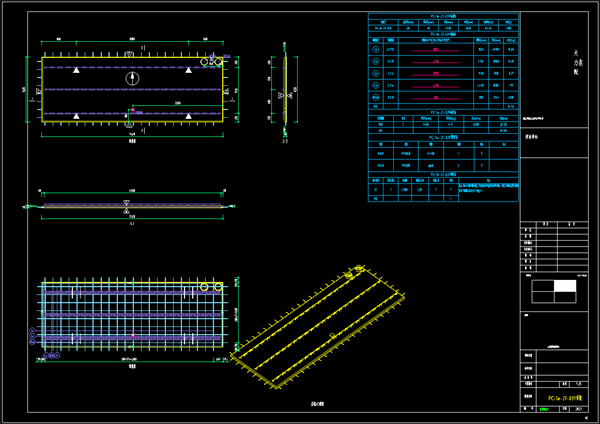Select magenta marker in the bottom reinforcement plan
The image size is (600, 424).
(133, 335)
